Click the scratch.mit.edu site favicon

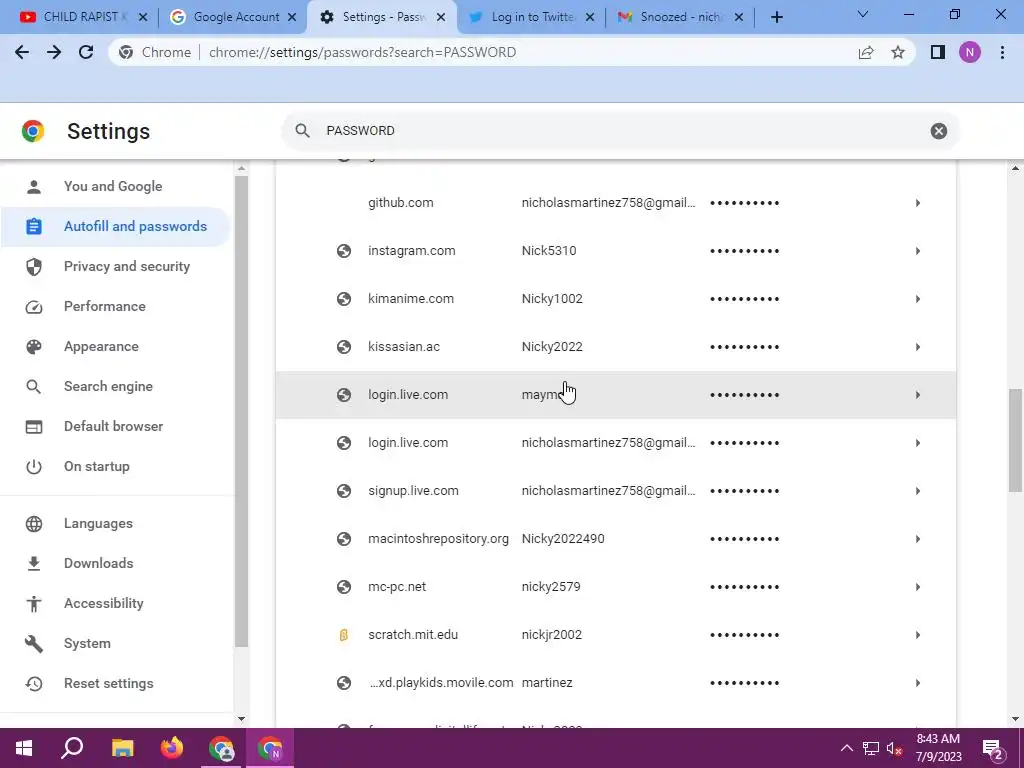pos(344,635)
